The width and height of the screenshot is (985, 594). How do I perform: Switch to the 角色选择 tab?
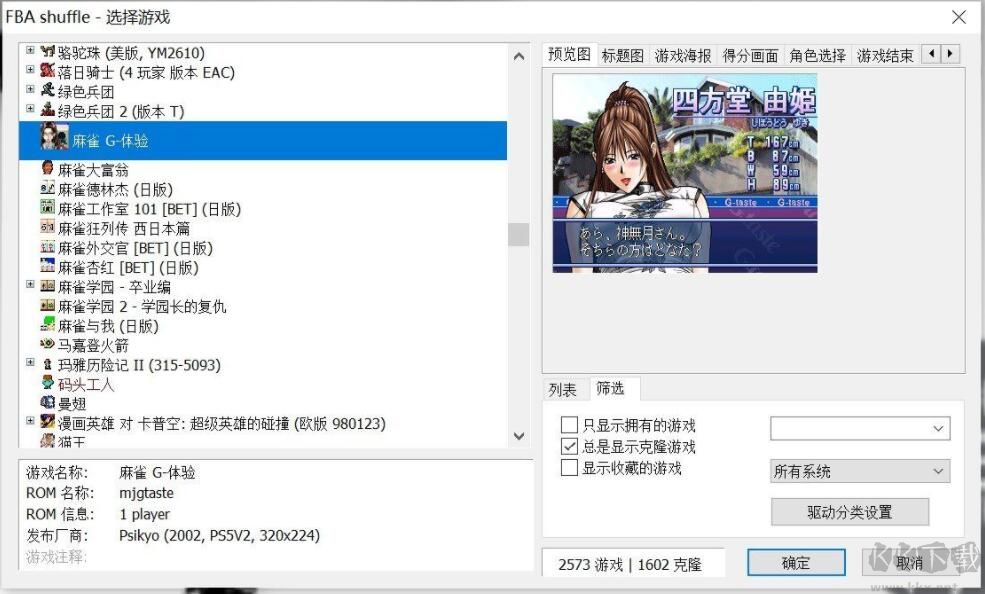point(817,56)
